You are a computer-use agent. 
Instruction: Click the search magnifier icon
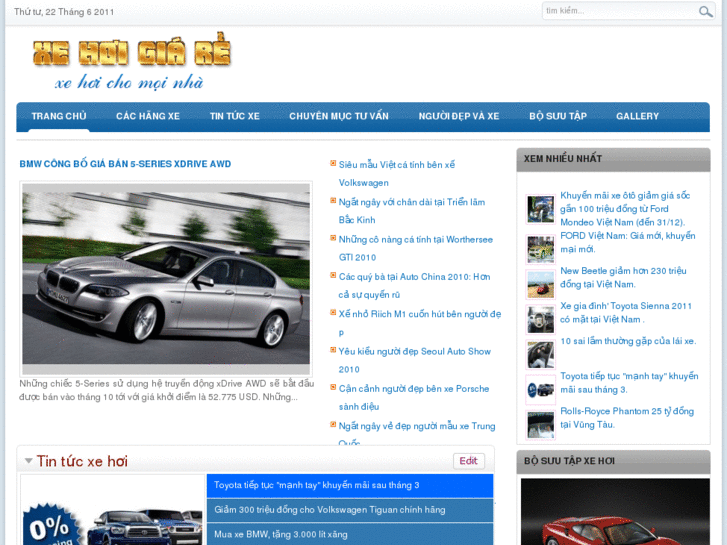(x=705, y=12)
